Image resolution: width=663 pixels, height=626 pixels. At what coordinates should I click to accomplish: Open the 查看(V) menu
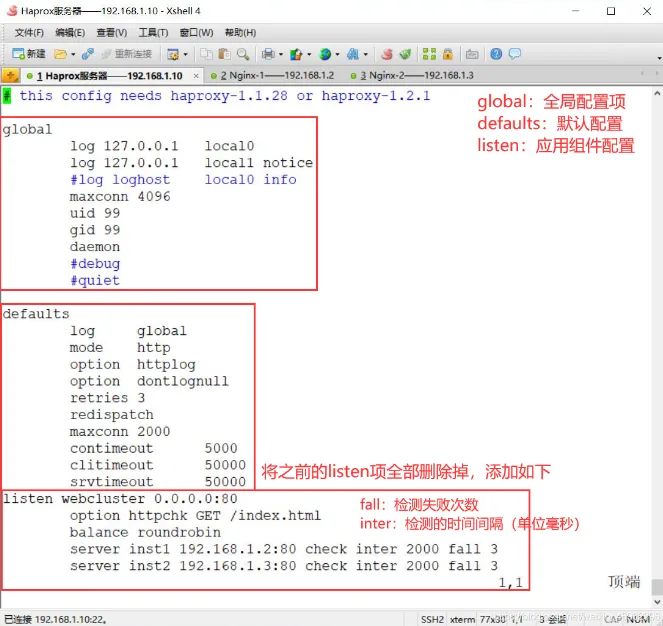point(112,33)
